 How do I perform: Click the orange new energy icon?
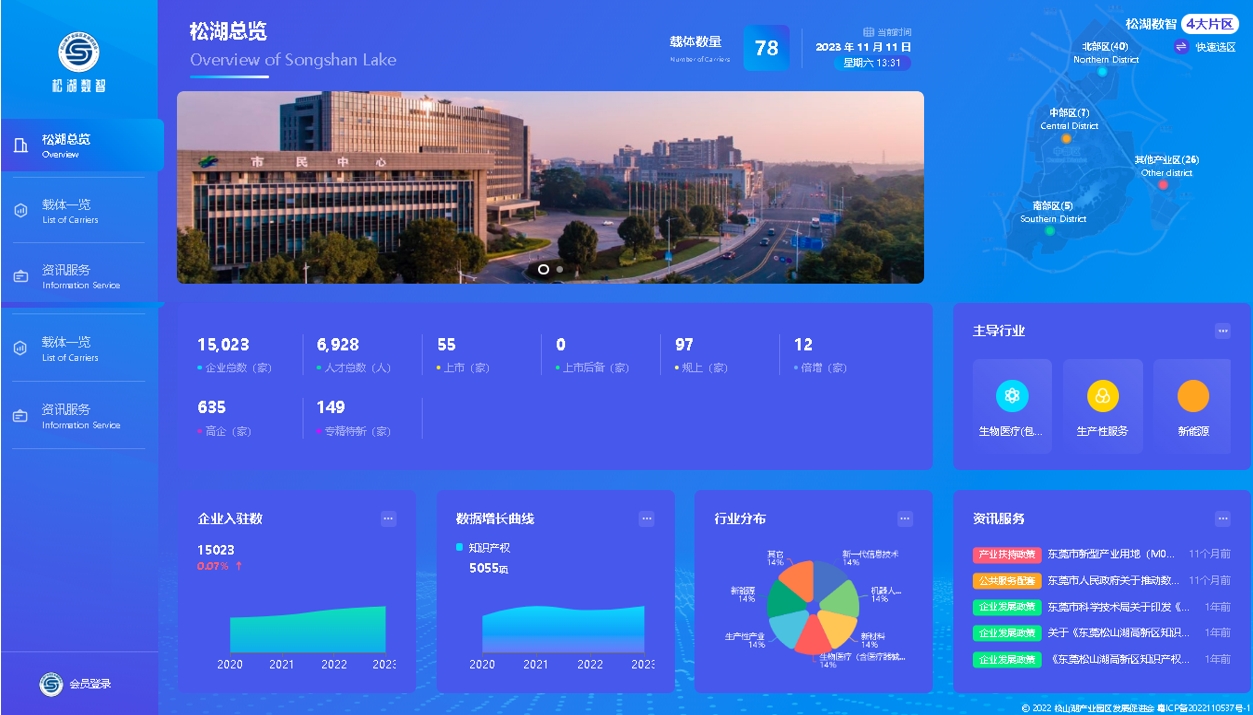[1193, 396]
